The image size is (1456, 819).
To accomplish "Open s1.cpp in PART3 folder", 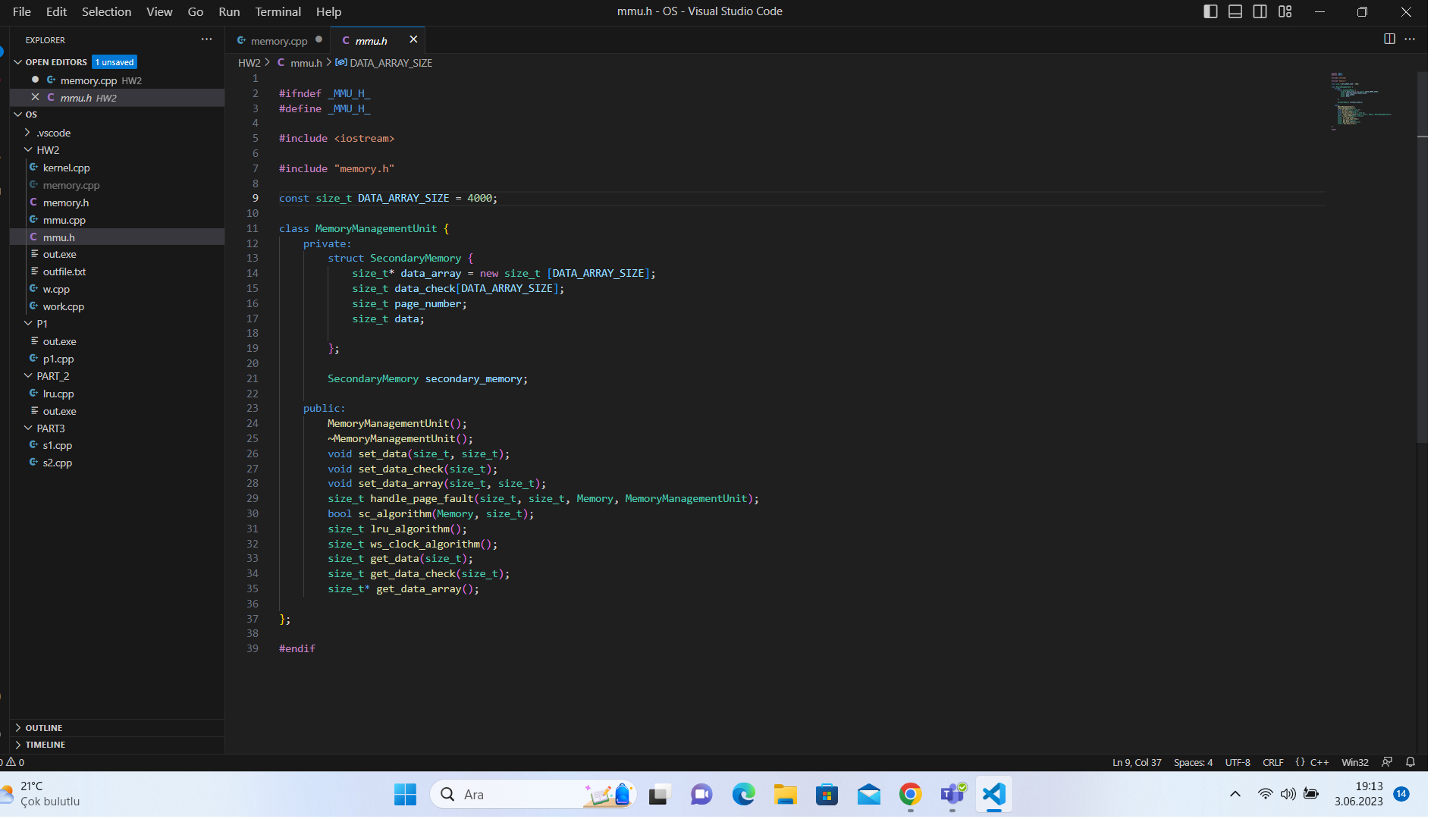I will tap(57, 445).
